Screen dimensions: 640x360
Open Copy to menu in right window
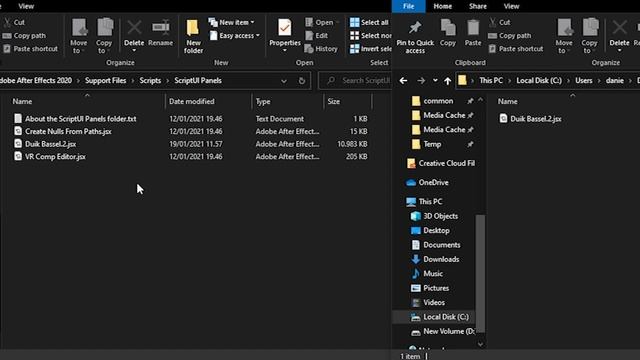coord(589,36)
